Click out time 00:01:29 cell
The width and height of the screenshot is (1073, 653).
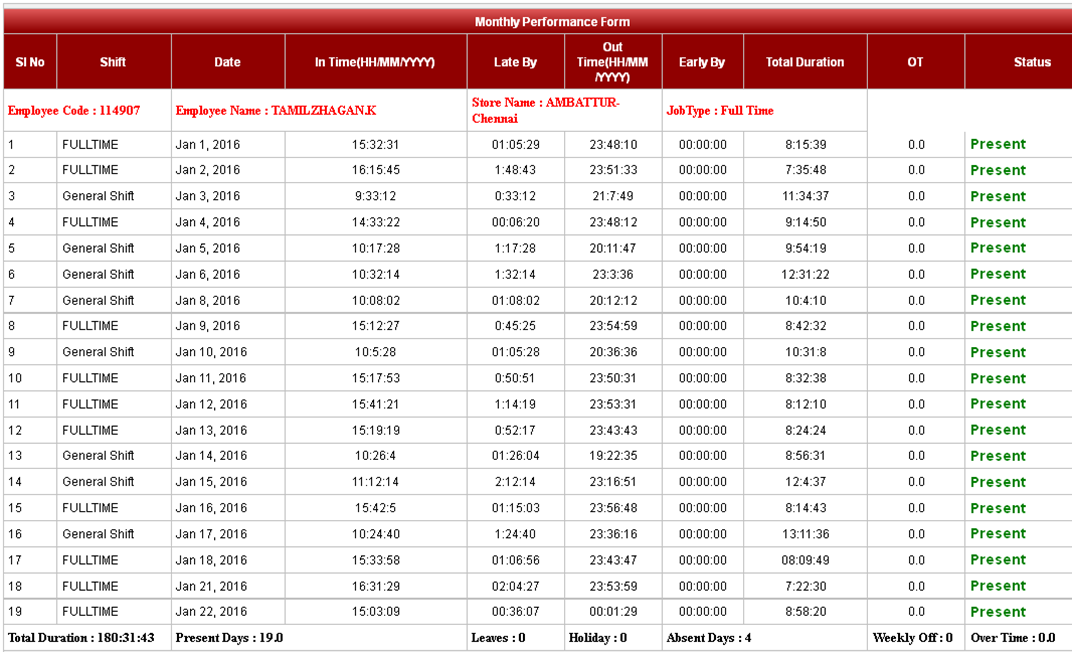613,612
